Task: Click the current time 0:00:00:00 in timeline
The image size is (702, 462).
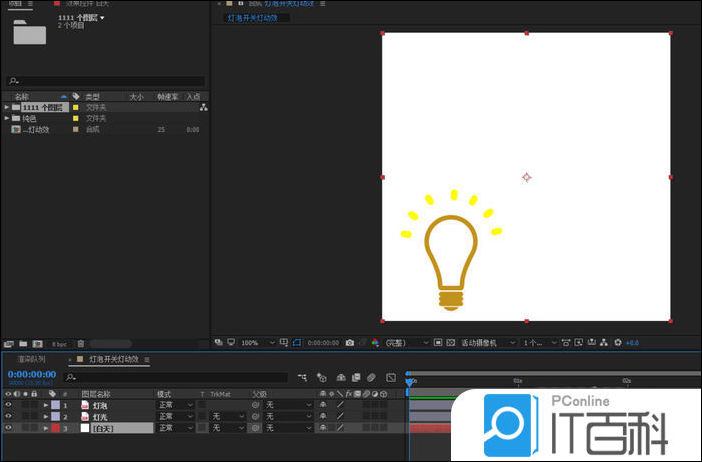Action: 31,375
